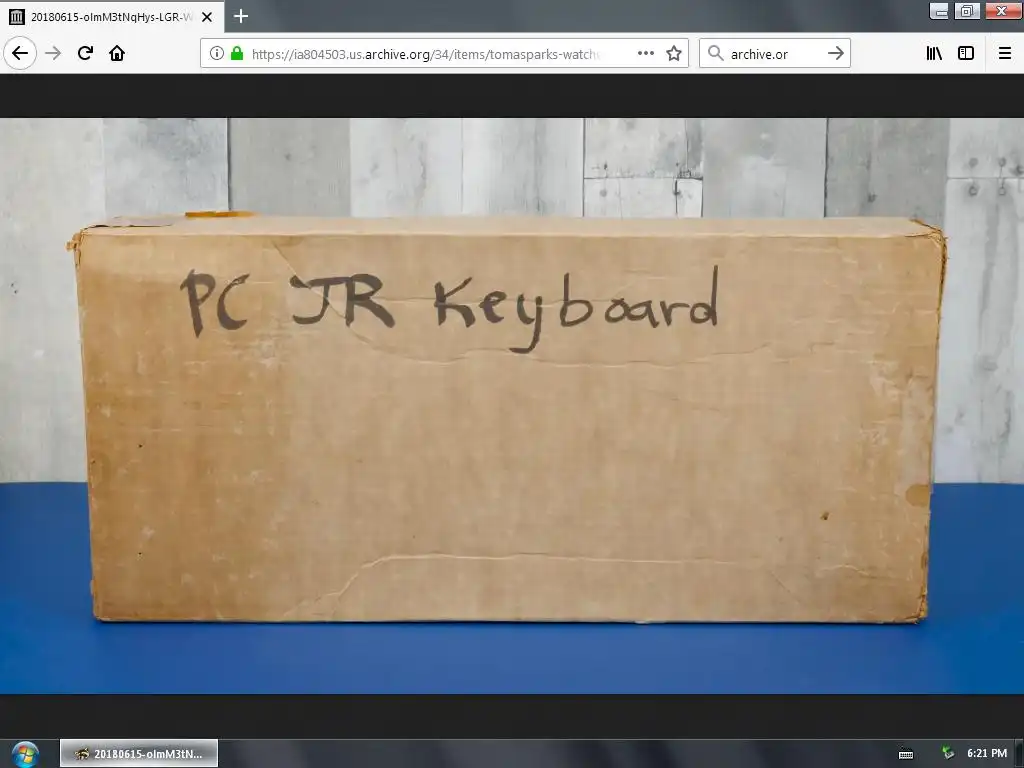Toggle the sidebar view

pyautogui.click(x=966, y=54)
